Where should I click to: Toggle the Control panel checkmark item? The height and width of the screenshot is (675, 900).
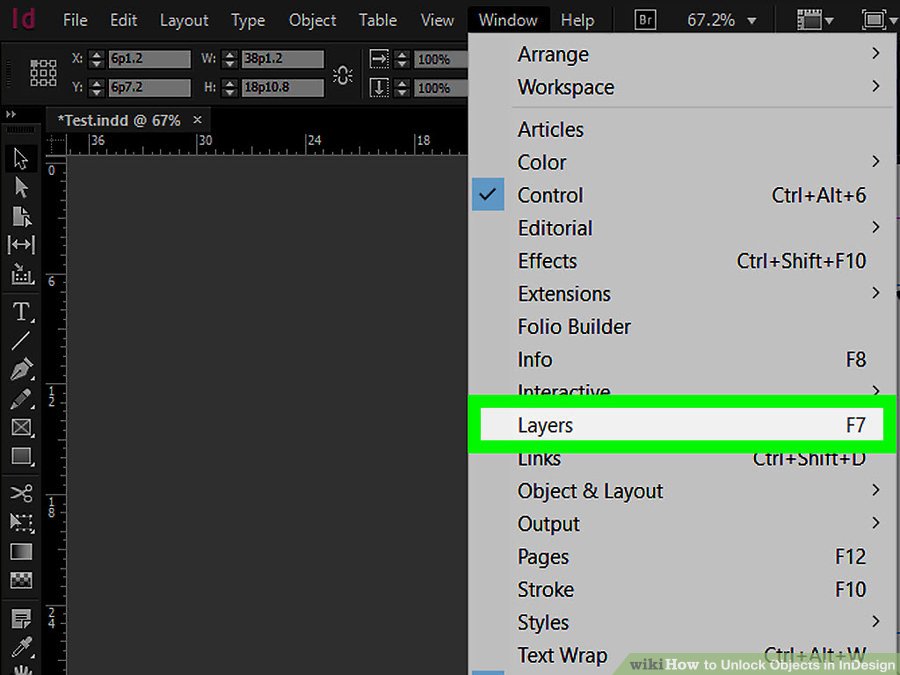(x=550, y=196)
